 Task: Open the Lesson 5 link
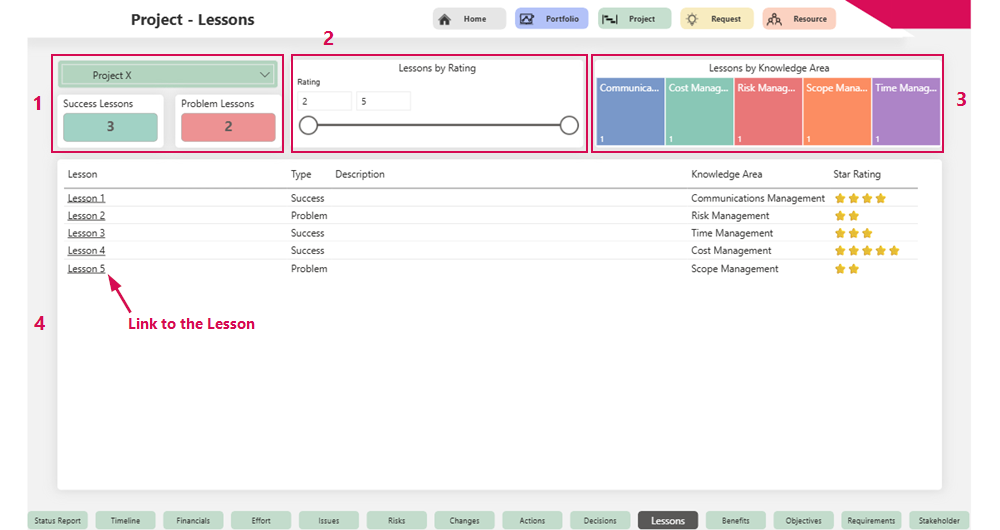[86, 269]
